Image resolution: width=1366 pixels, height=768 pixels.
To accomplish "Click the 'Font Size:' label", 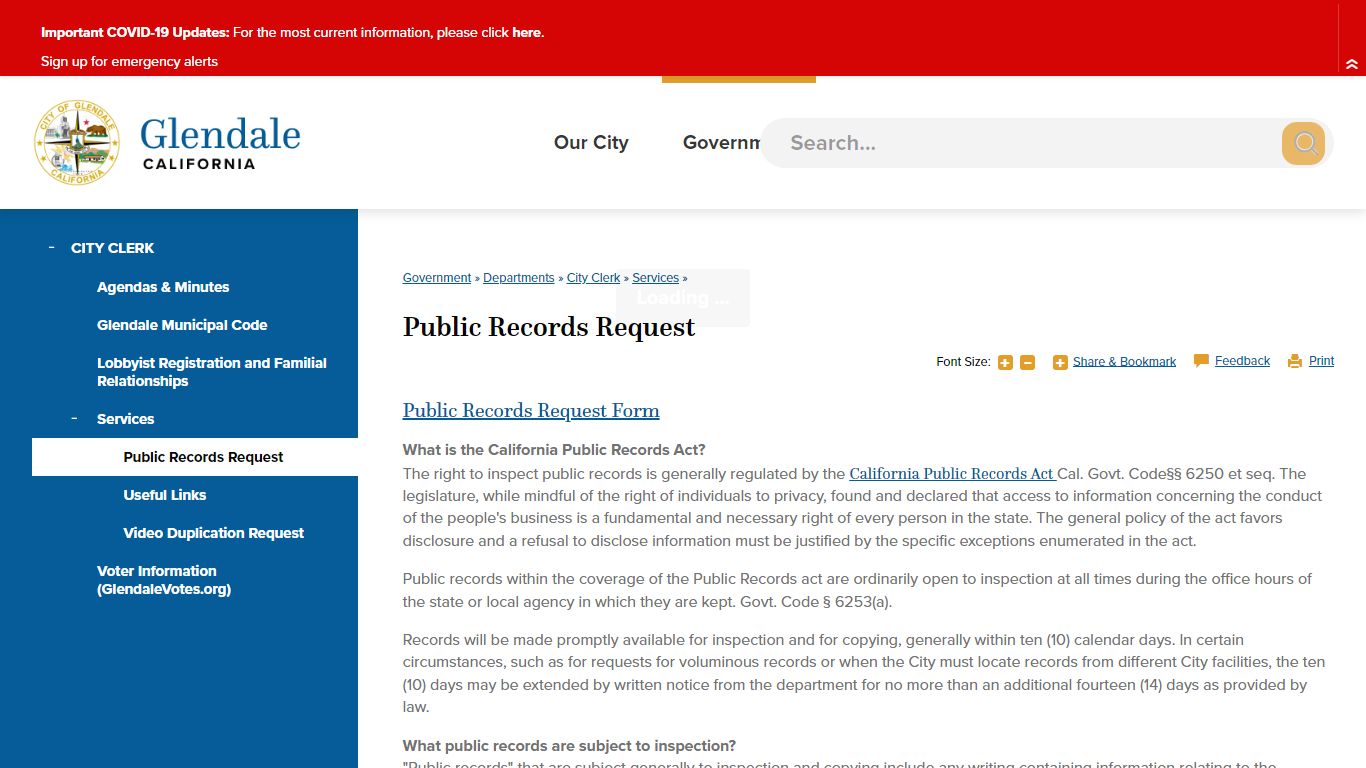I will [963, 362].
